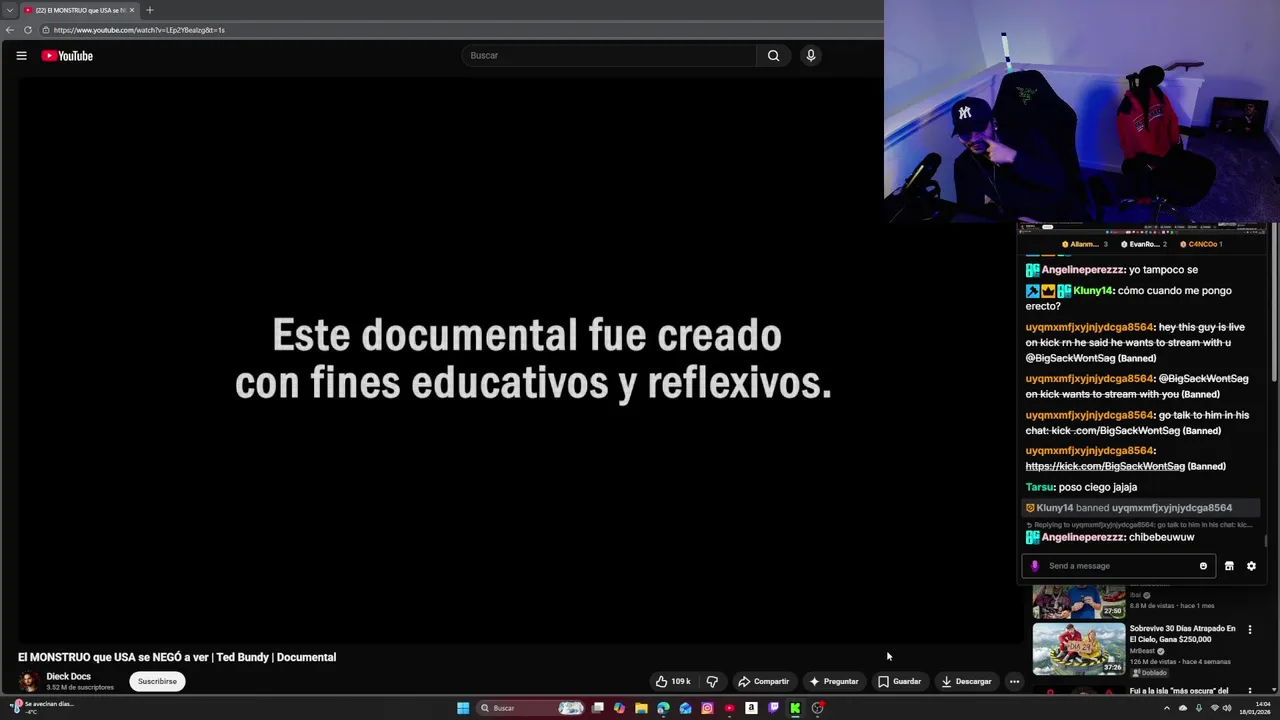Switch to the El MONSTRUO YouTube tab
1280x720 pixels.
pos(80,10)
